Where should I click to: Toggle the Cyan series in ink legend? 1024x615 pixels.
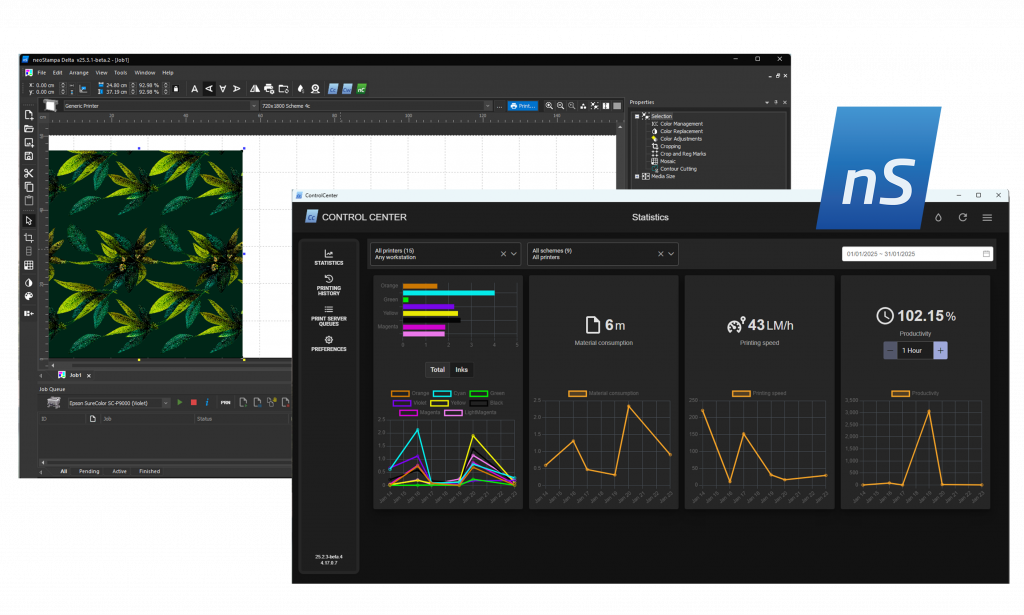440,394
